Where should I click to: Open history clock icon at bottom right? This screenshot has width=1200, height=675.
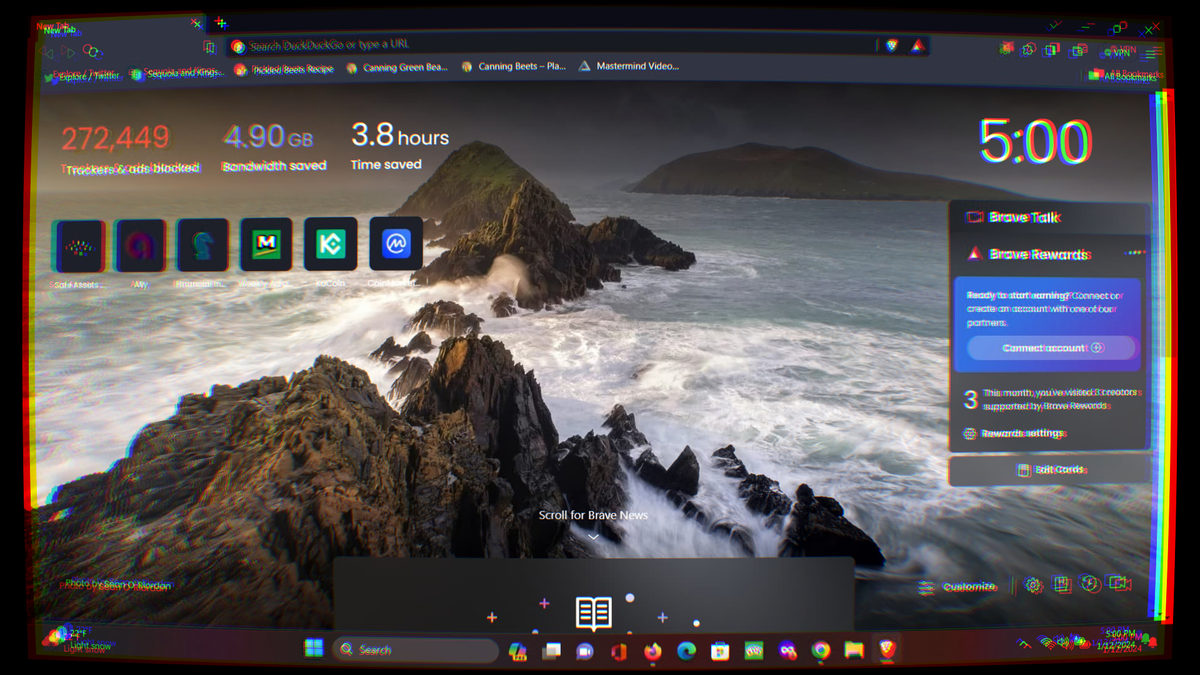(x=1091, y=584)
